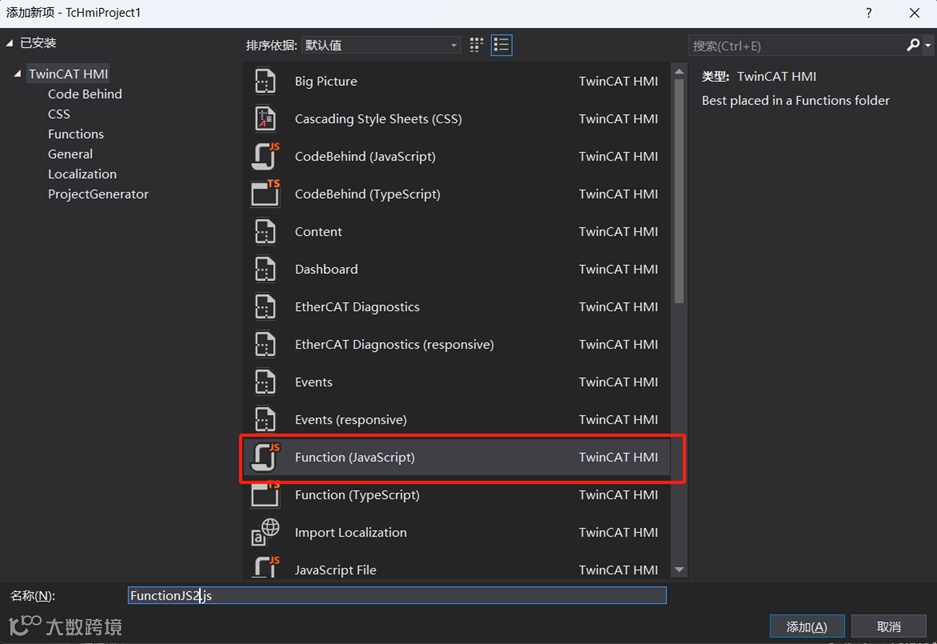Click the Big Picture template icon

(265, 81)
